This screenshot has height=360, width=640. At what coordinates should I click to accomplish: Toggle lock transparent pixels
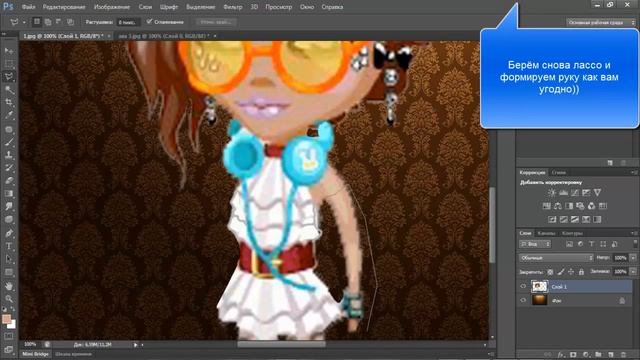[550, 272]
